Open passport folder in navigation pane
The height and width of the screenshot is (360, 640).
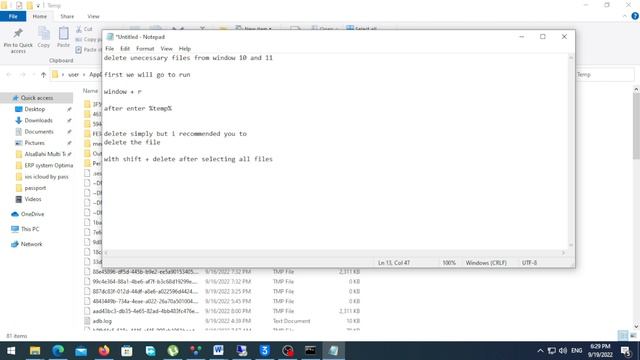(35, 188)
